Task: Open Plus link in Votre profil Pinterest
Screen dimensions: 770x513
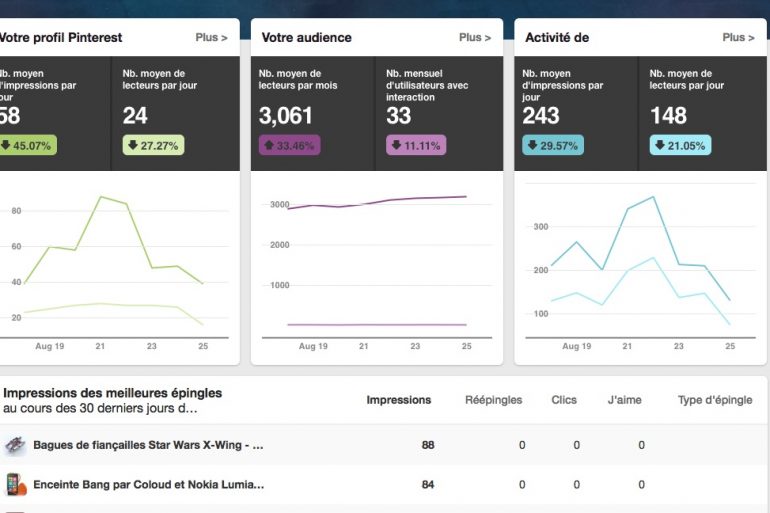Action: [x=210, y=38]
